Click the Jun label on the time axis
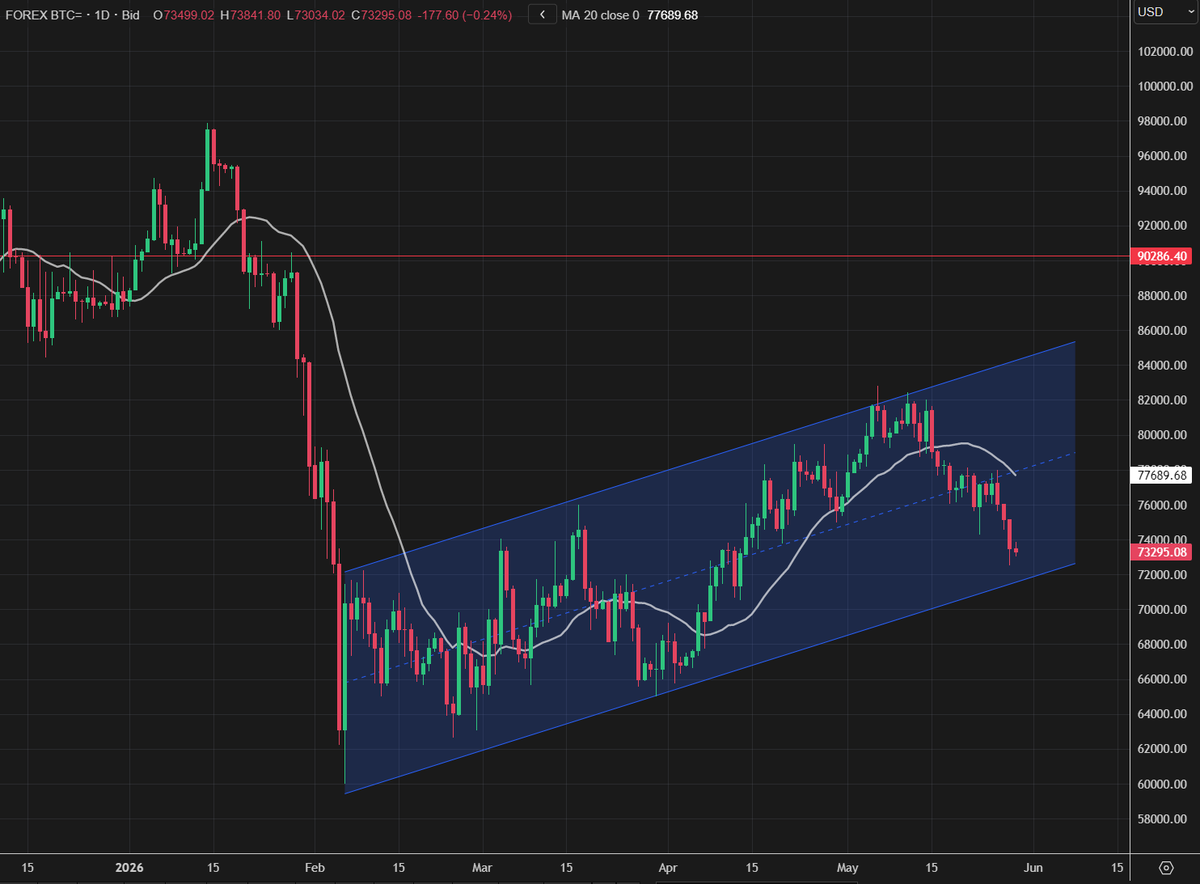Viewport: 1200px width, 884px height. (1033, 867)
